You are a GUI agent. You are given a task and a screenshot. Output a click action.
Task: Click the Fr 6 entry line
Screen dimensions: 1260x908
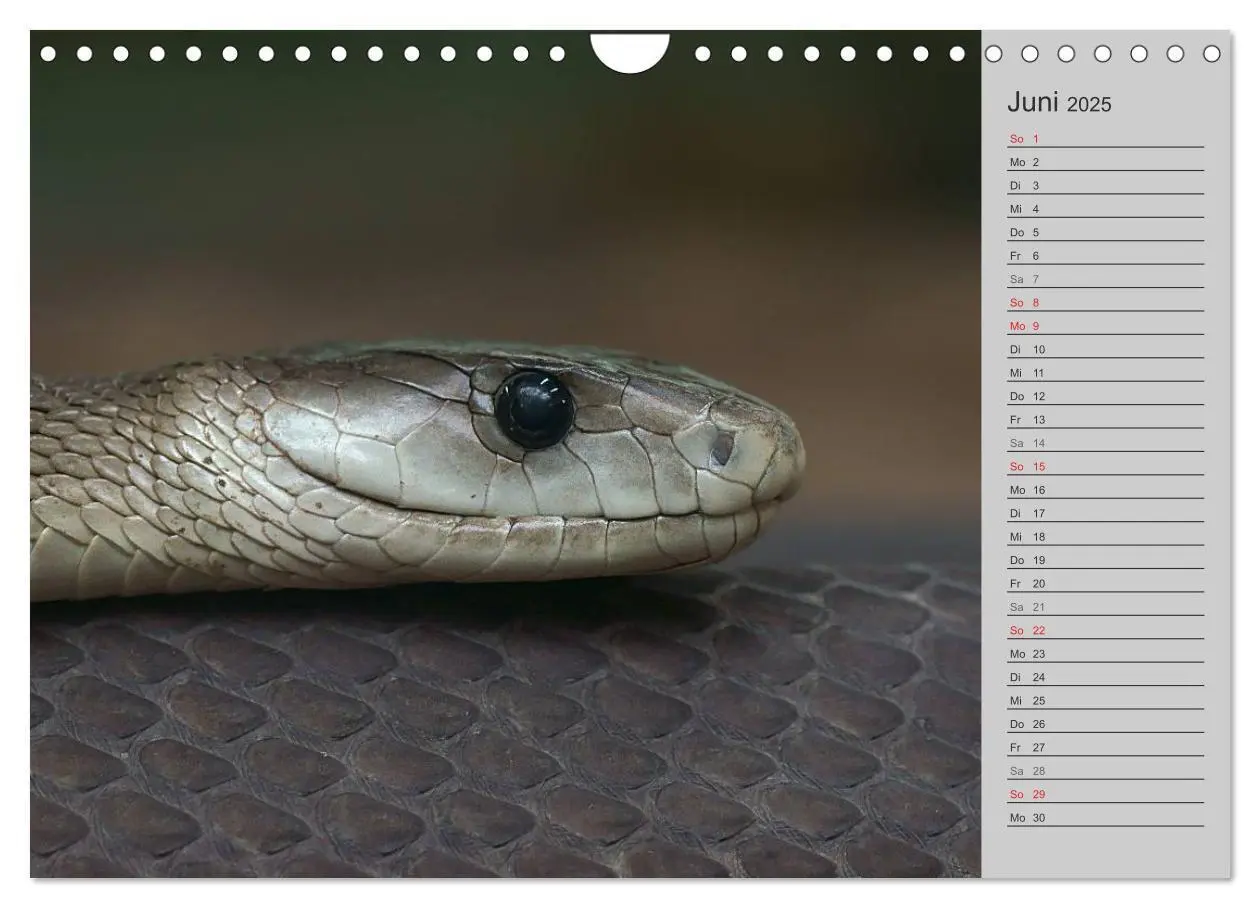point(1105,256)
